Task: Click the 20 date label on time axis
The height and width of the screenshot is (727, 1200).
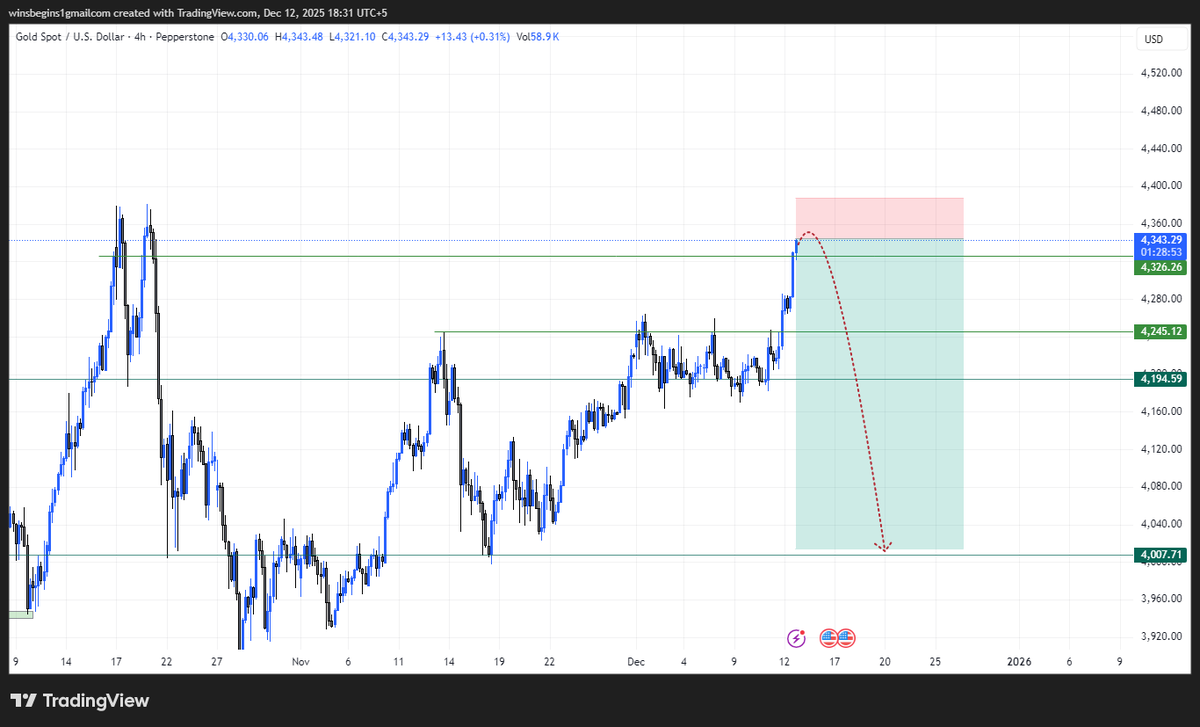Action: pos(885,662)
